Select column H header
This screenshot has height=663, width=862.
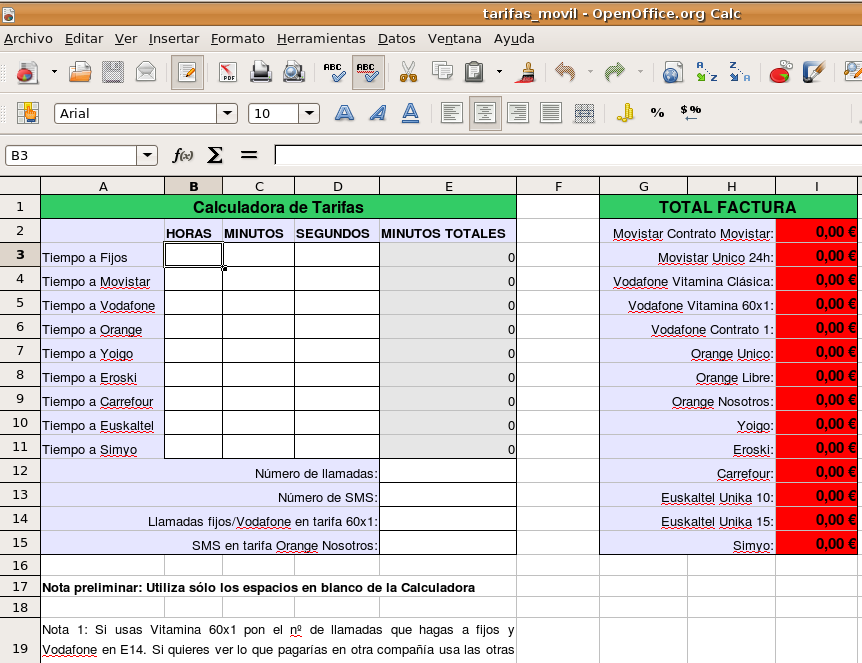click(x=731, y=186)
